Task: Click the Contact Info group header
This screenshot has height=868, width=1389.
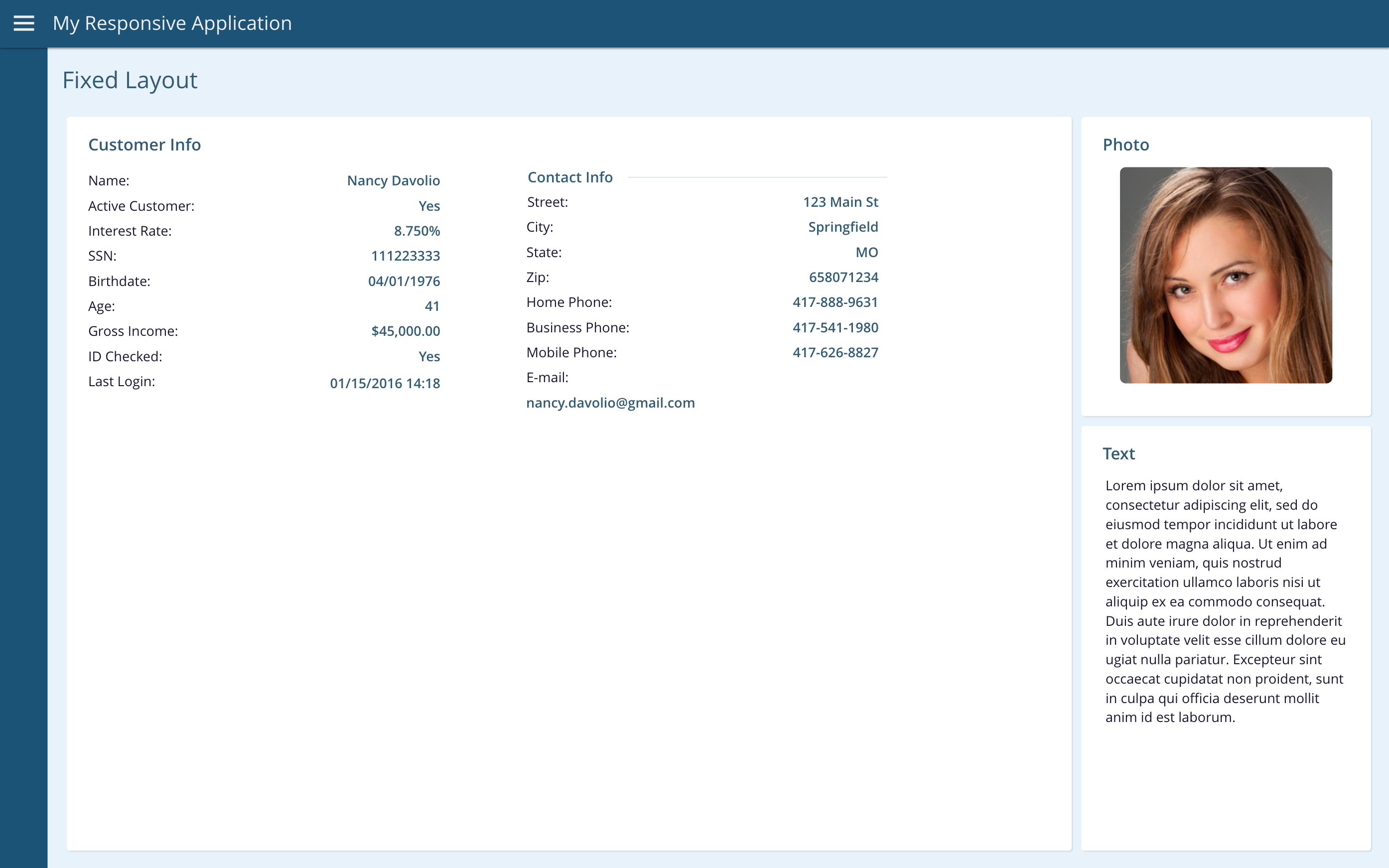Action: point(570,177)
